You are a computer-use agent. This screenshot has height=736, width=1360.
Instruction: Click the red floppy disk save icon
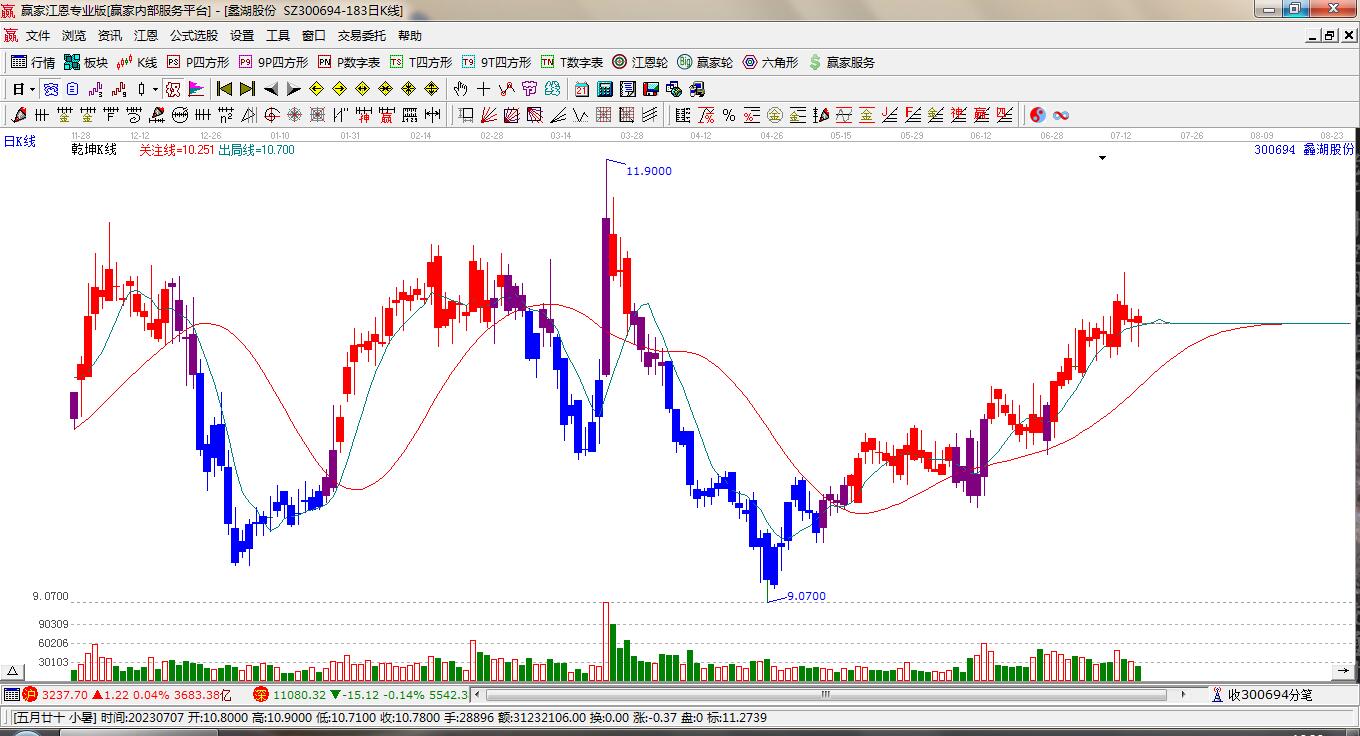coord(651,89)
